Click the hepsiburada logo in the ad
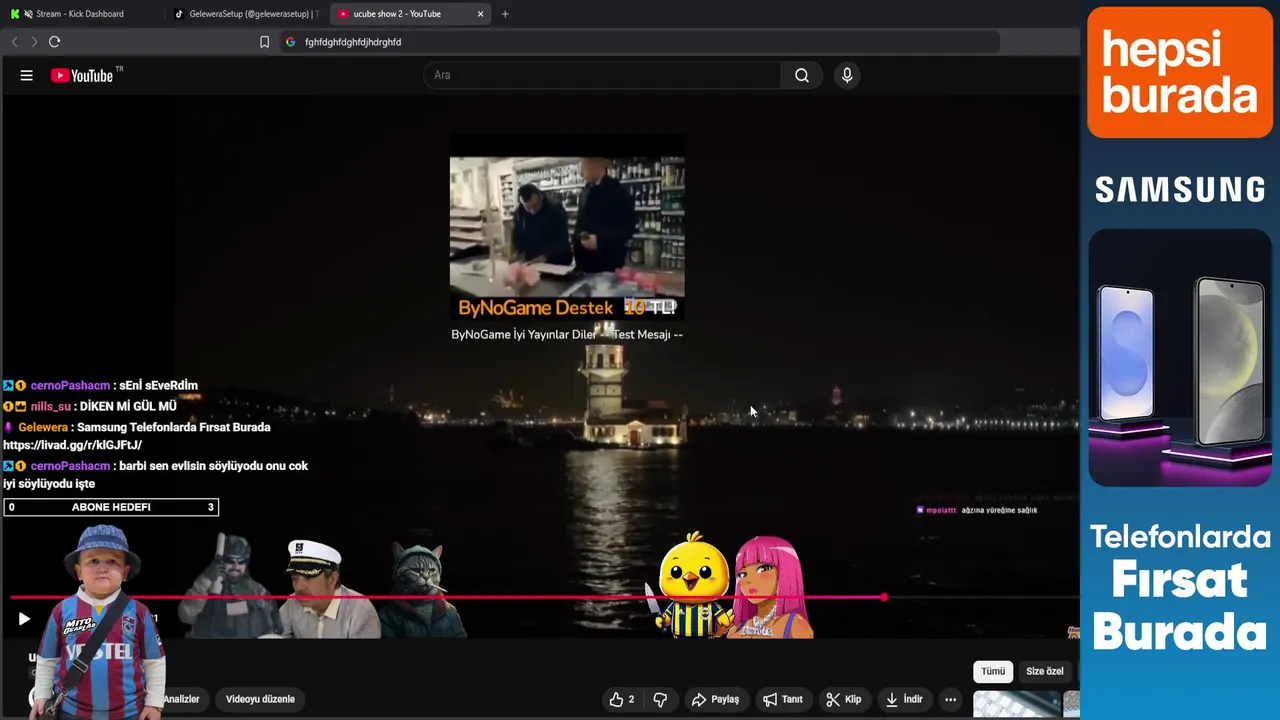 click(1180, 73)
